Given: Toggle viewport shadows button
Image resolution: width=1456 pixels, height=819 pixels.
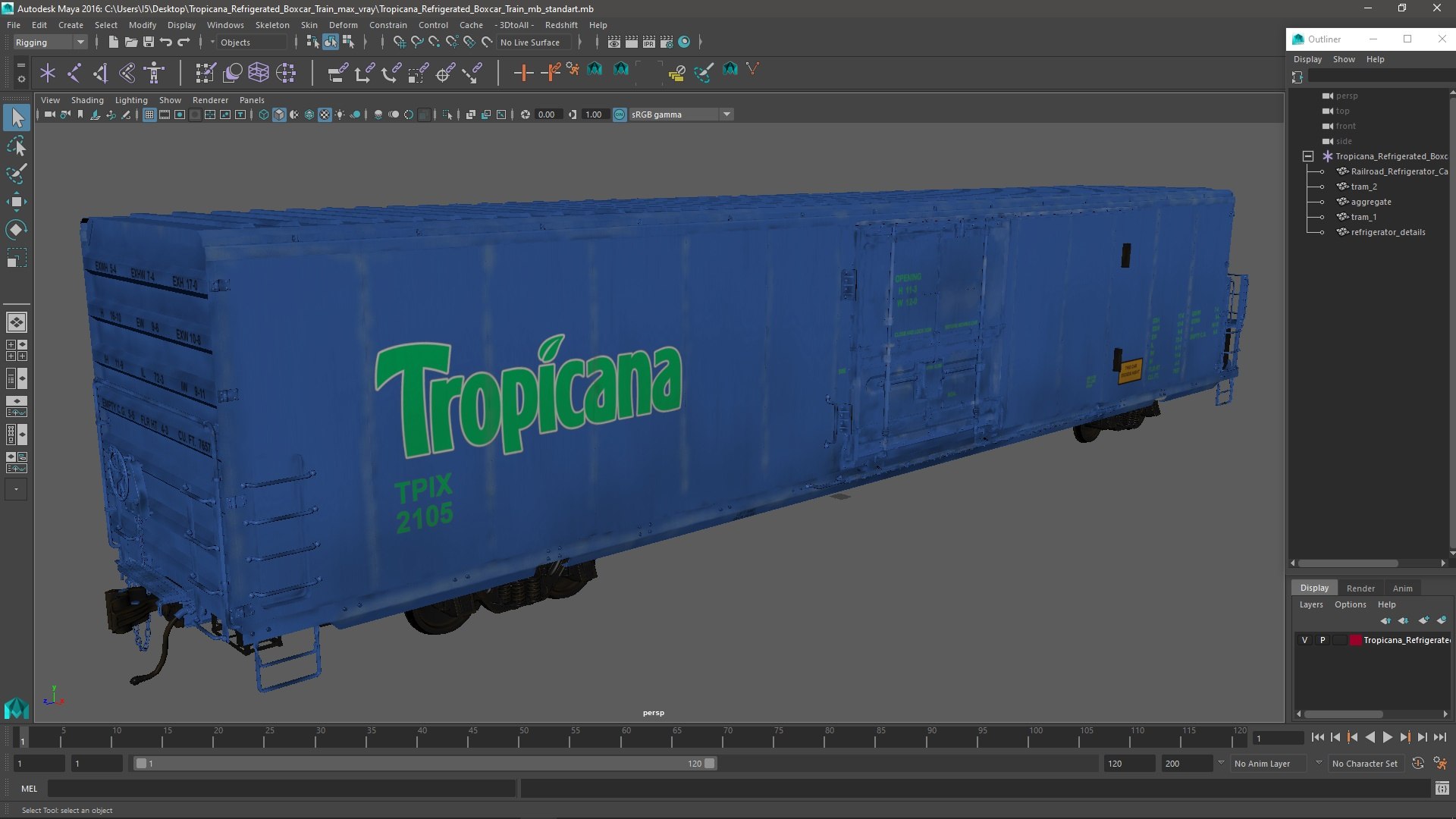Looking at the screenshot, I should pyautogui.click(x=355, y=115).
